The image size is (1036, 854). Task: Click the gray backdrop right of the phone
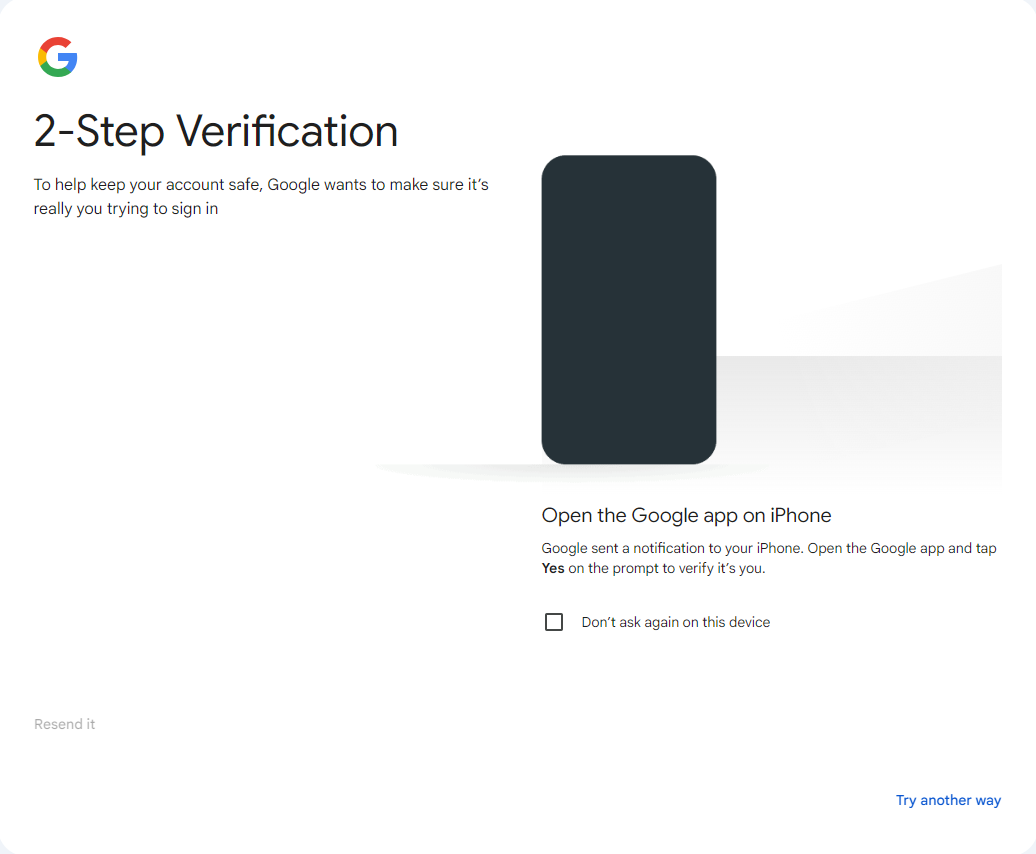point(860,400)
